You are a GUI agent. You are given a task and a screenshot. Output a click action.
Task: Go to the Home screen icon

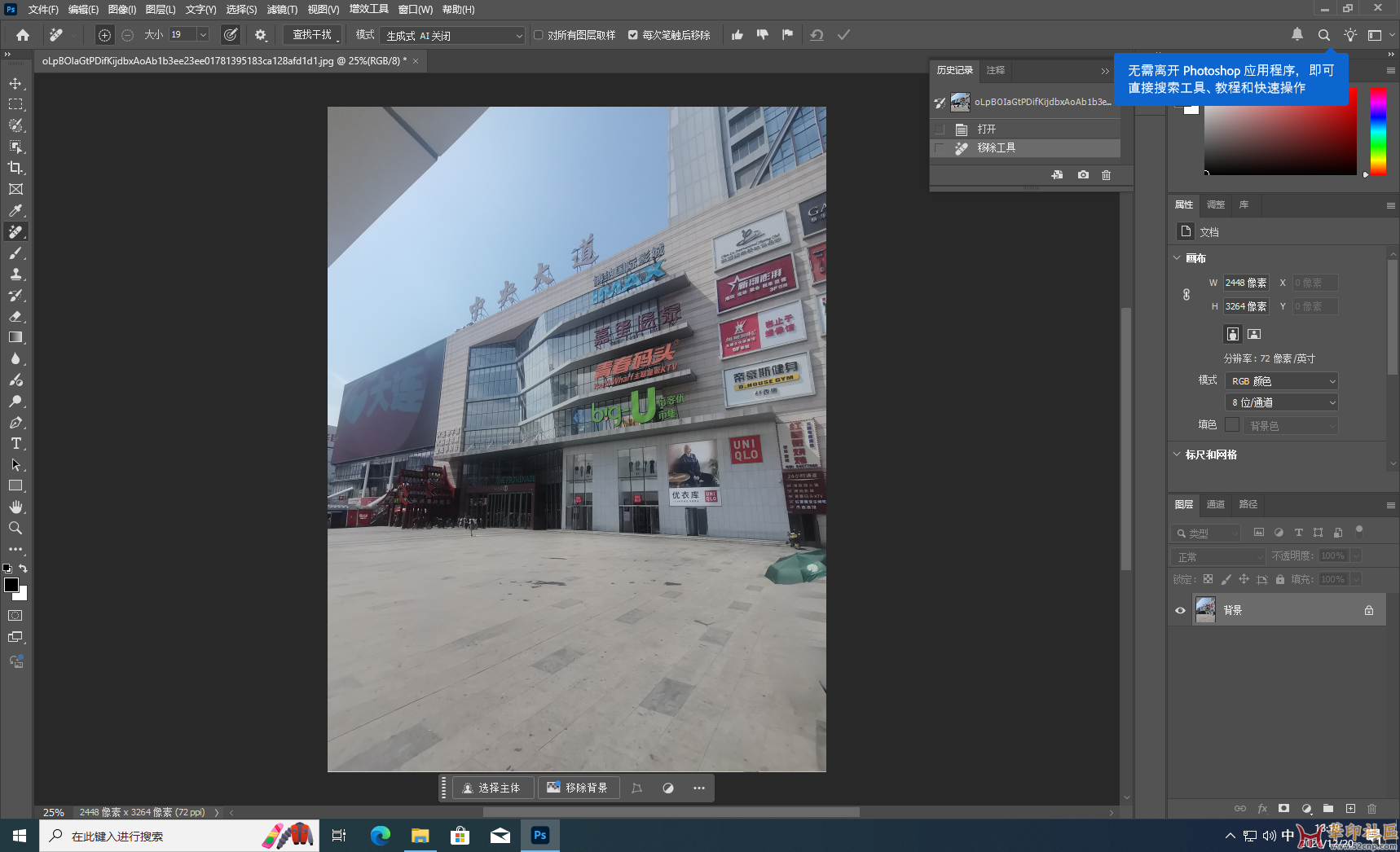(23, 35)
